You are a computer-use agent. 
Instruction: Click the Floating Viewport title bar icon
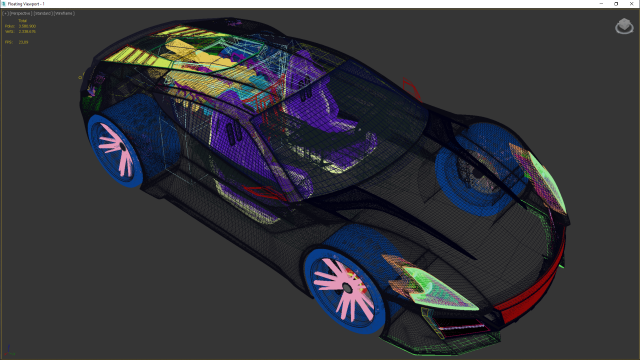click(x=4, y=4)
